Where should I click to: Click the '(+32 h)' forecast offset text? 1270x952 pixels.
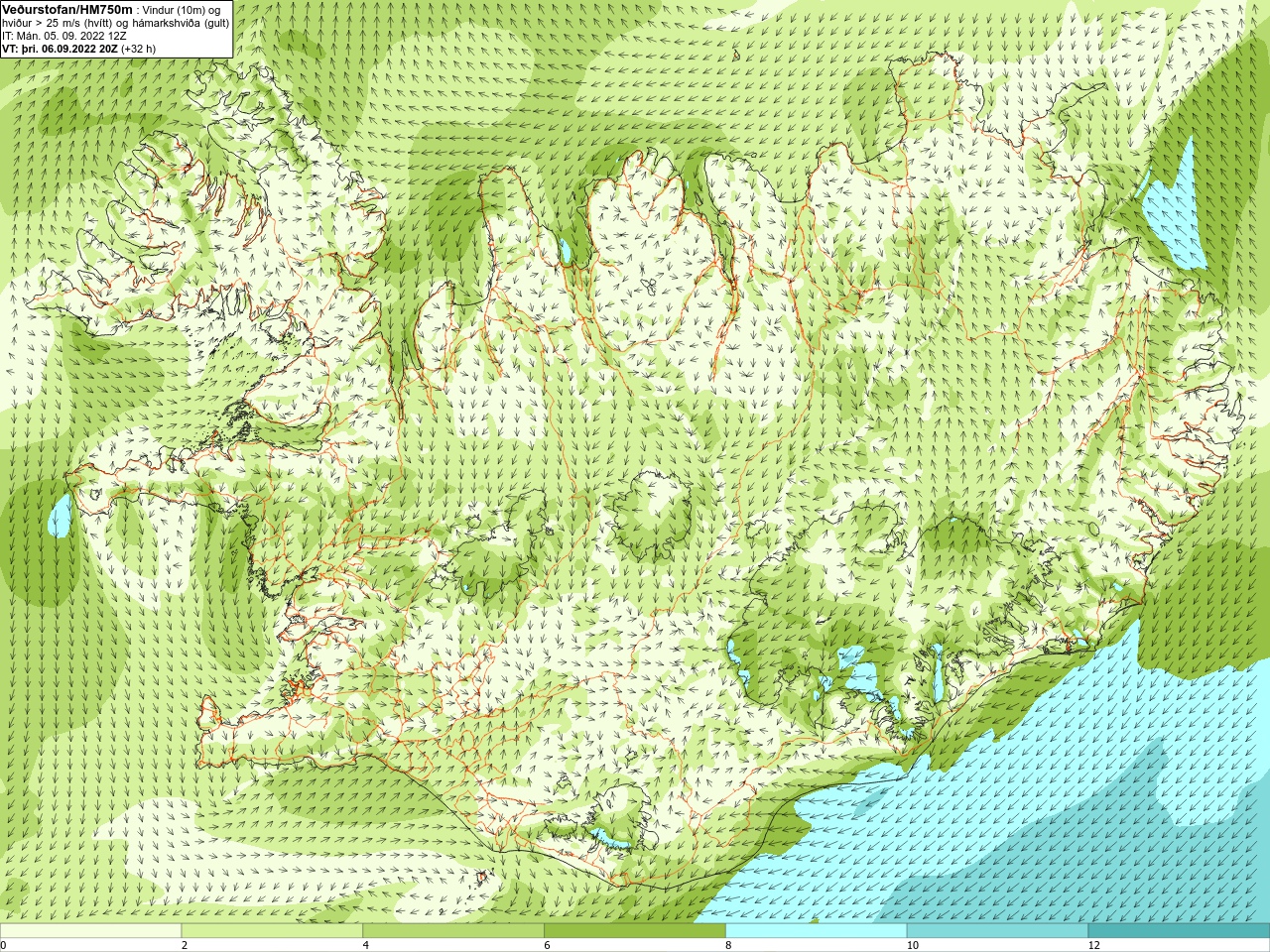click(x=138, y=49)
